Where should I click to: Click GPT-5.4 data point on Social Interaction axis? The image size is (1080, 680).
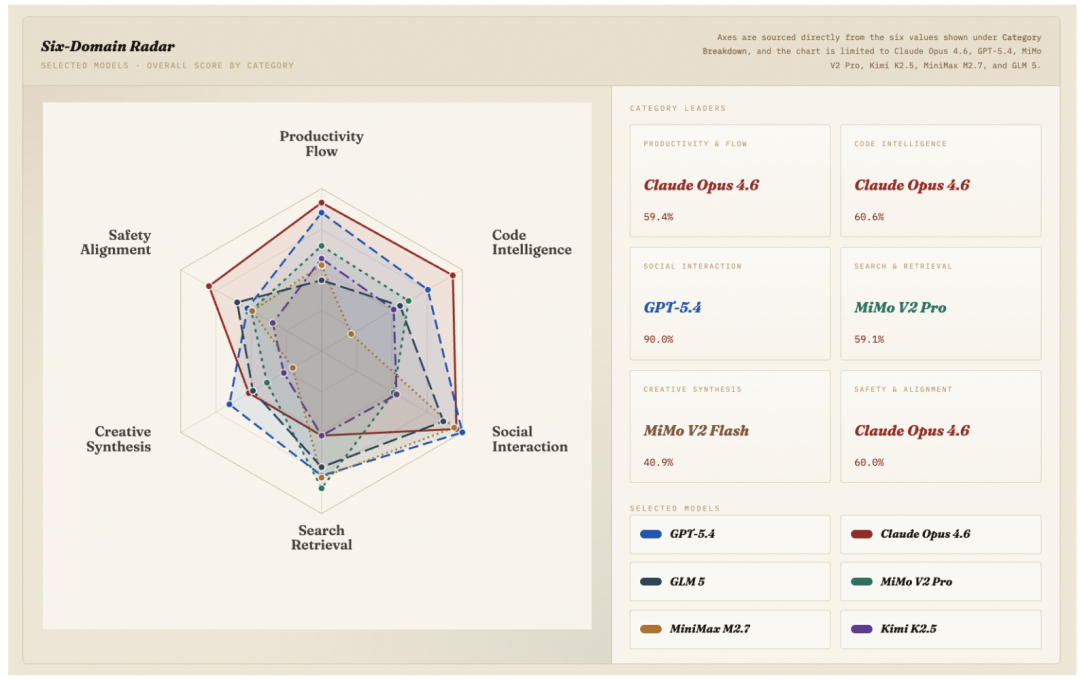click(462, 433)
